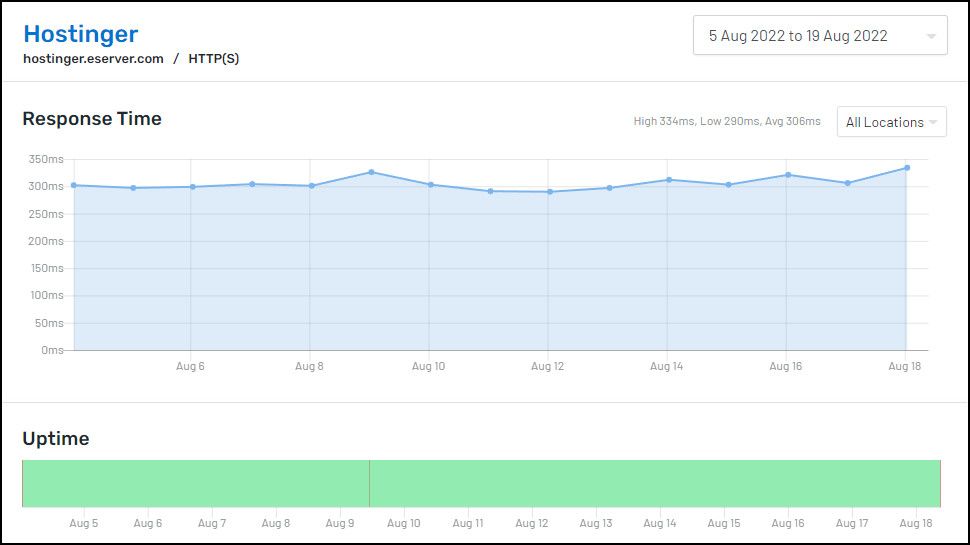Click the Aug 18 label on response chart

click(x=904, y=366)
